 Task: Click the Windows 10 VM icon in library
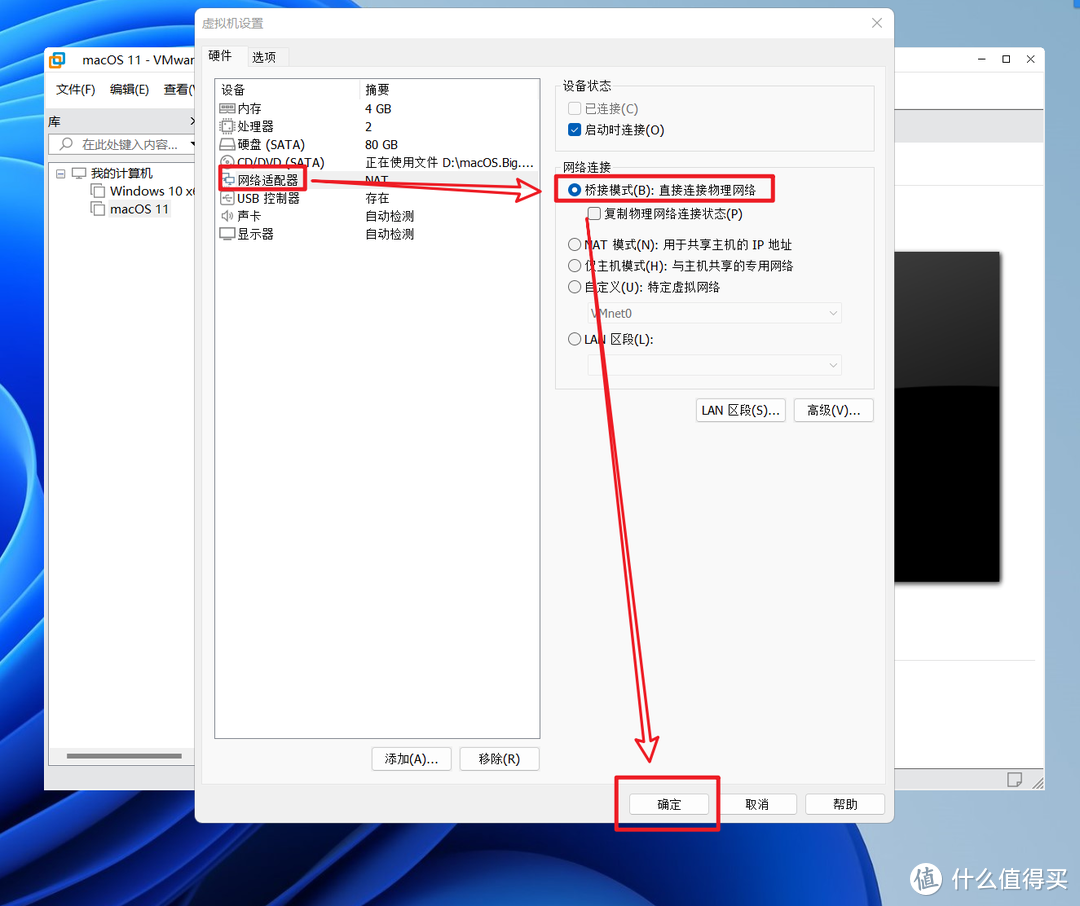[98, 191]
